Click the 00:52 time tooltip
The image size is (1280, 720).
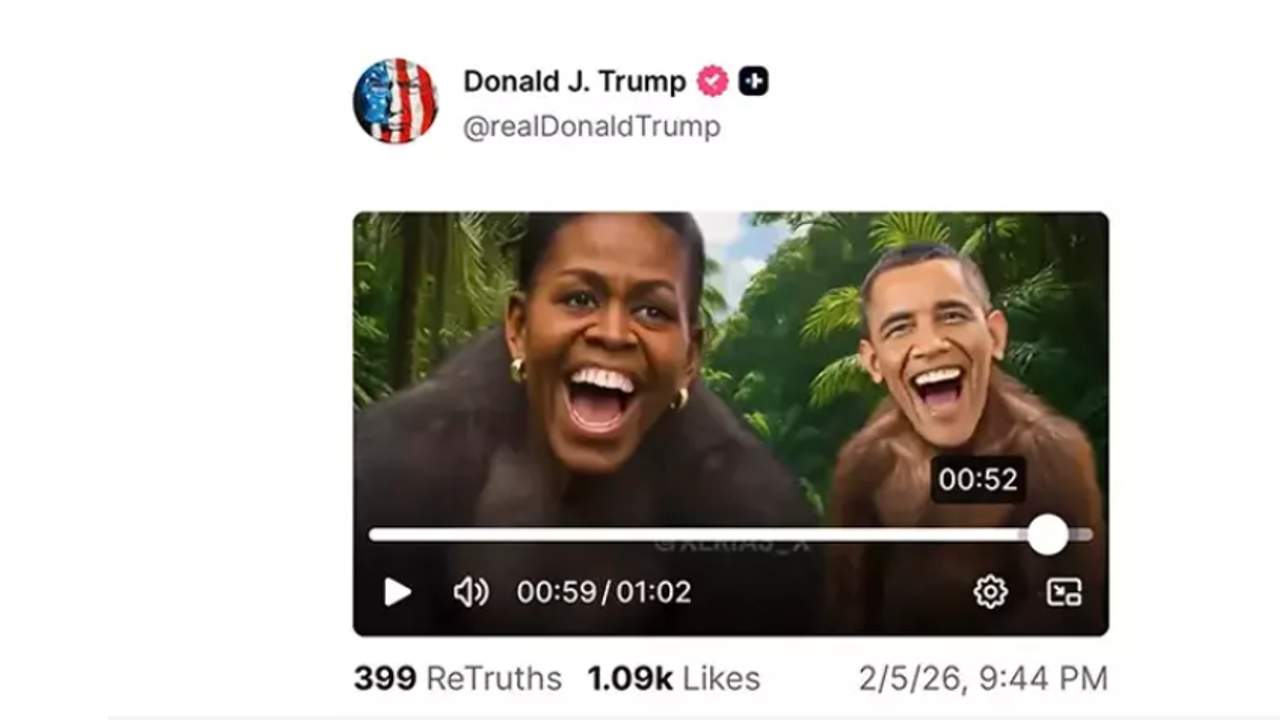pos(977,480)
